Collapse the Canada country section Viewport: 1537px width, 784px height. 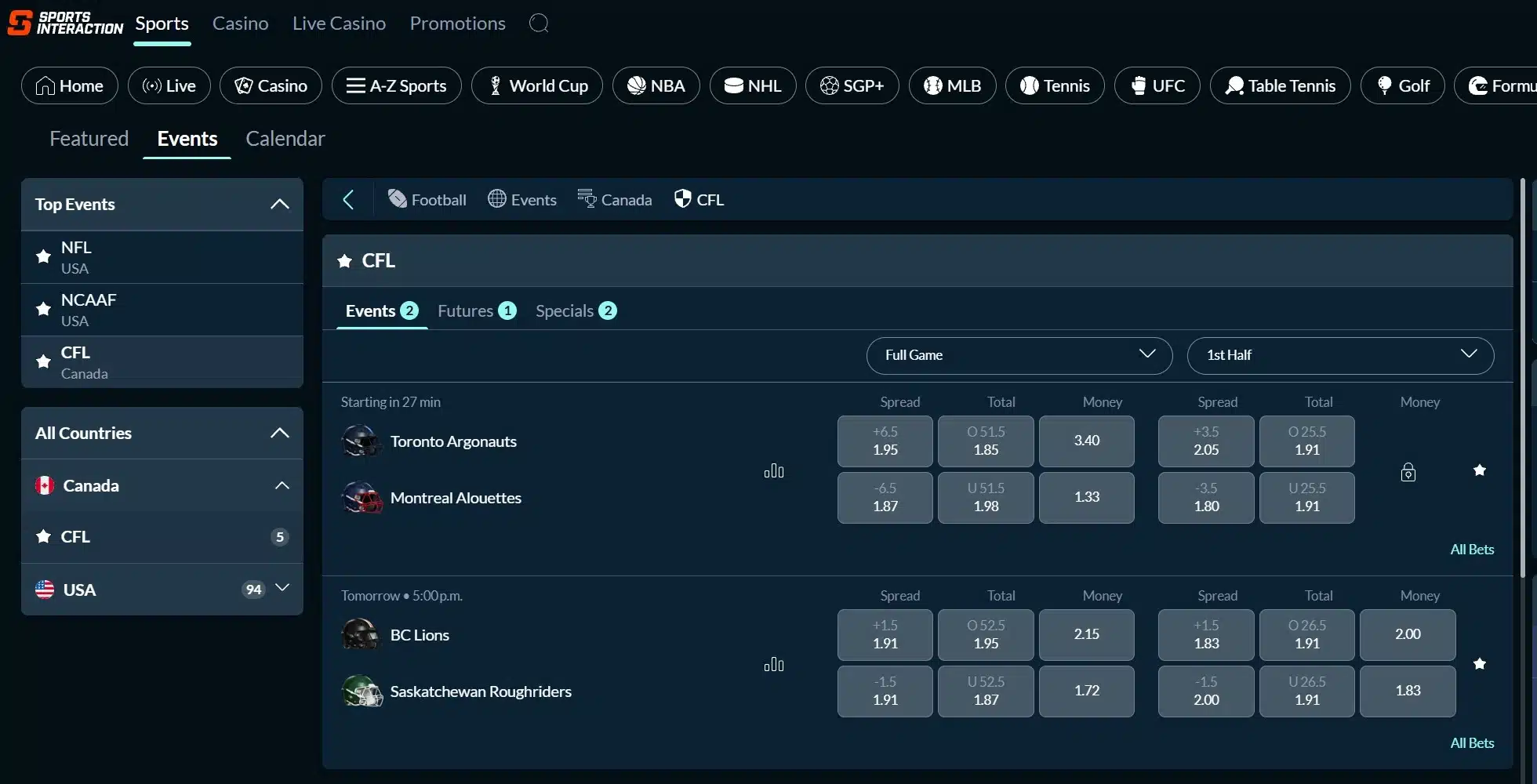click(282, 486)
